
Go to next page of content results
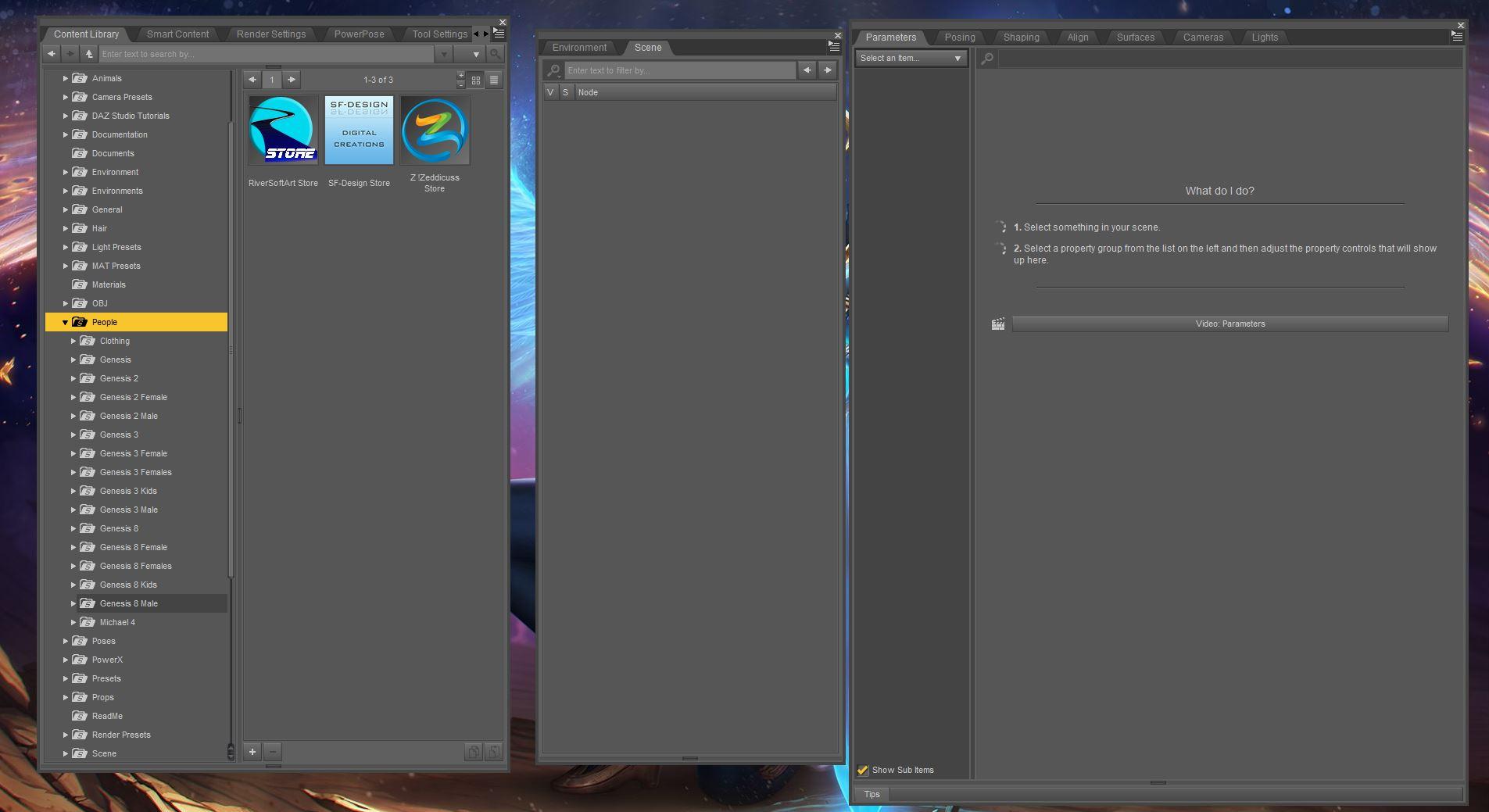(x=291, y=80)
